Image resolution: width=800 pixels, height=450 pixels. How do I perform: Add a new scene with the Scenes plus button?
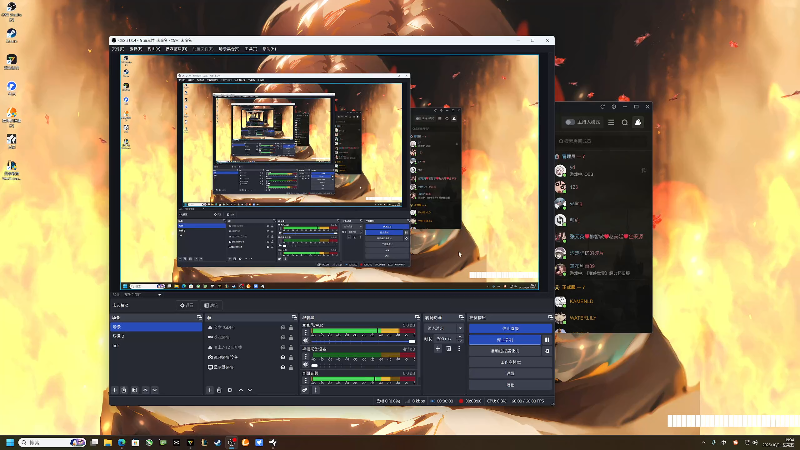(114, 390)
